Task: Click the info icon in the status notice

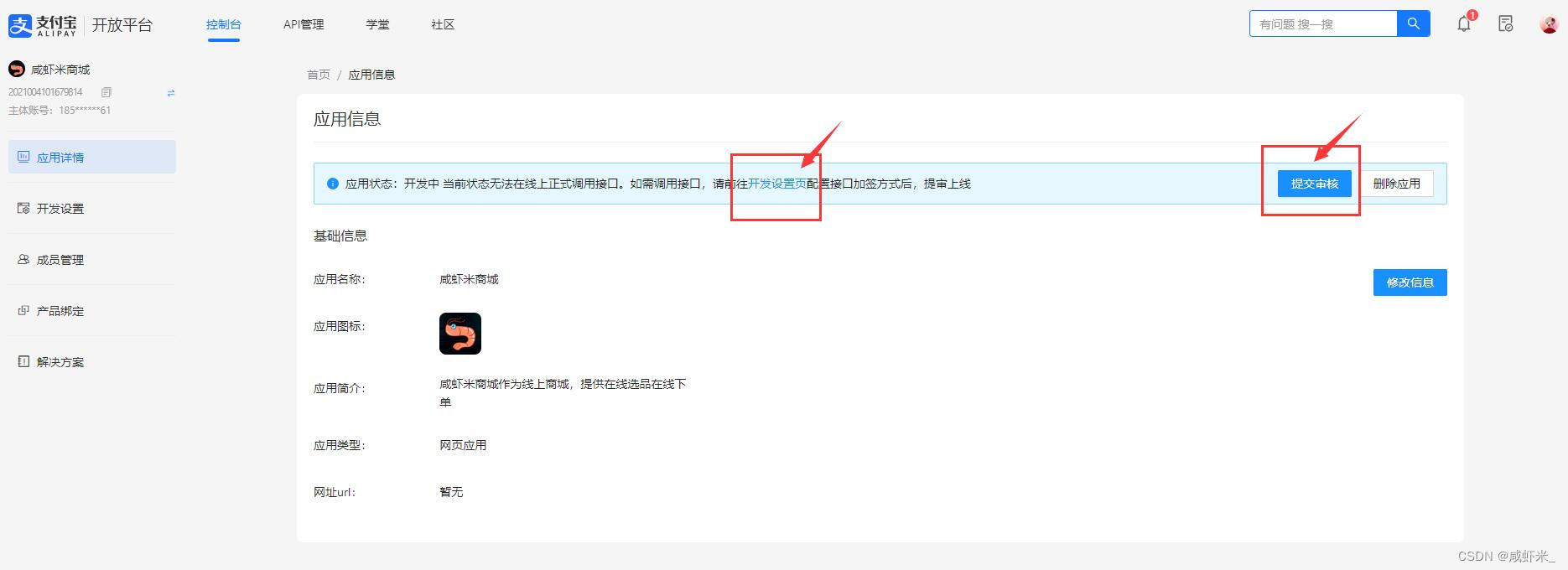Action: click(x=333, y=184)
